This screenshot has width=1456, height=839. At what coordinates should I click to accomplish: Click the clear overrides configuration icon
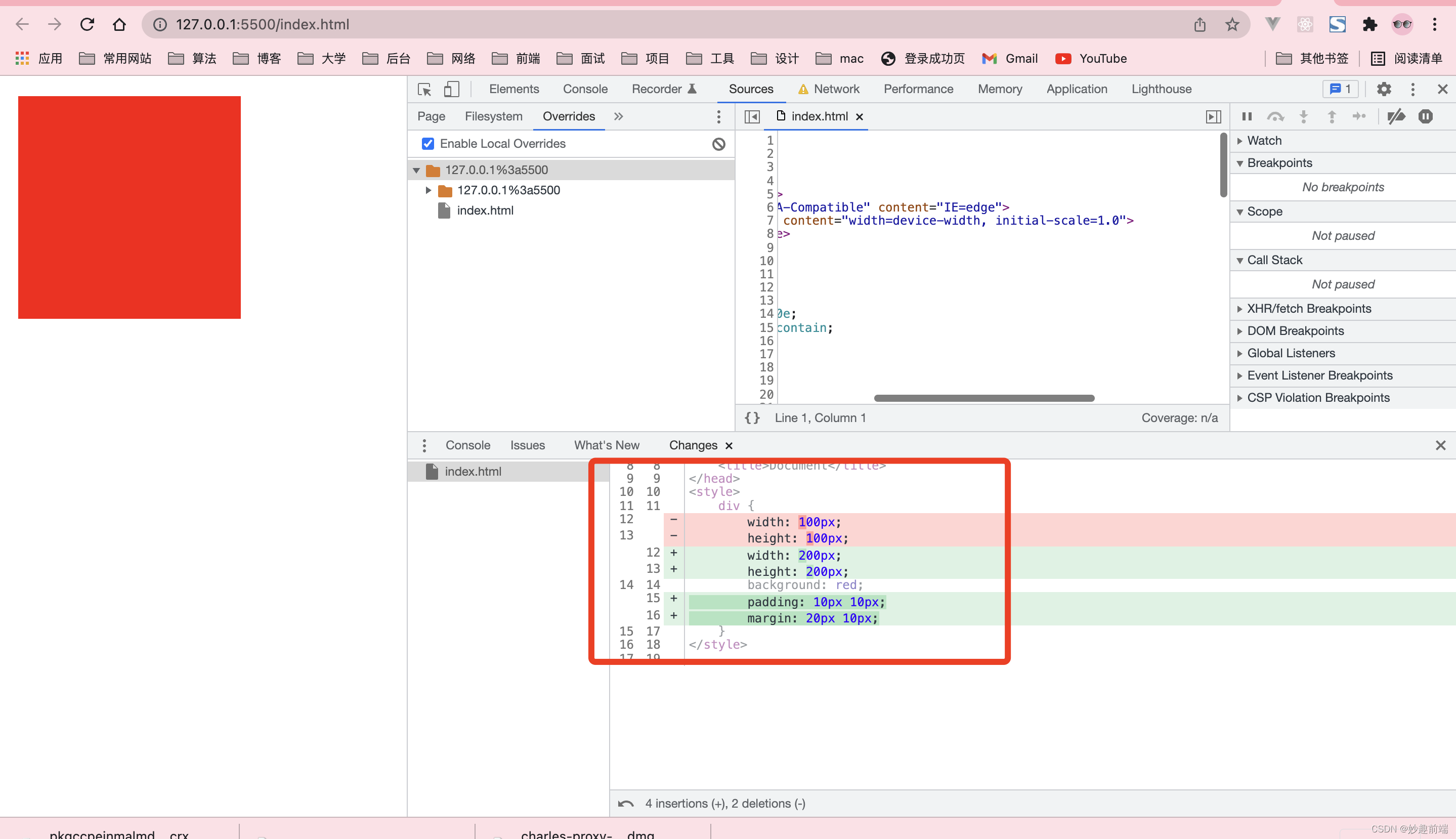pos(718,144)
